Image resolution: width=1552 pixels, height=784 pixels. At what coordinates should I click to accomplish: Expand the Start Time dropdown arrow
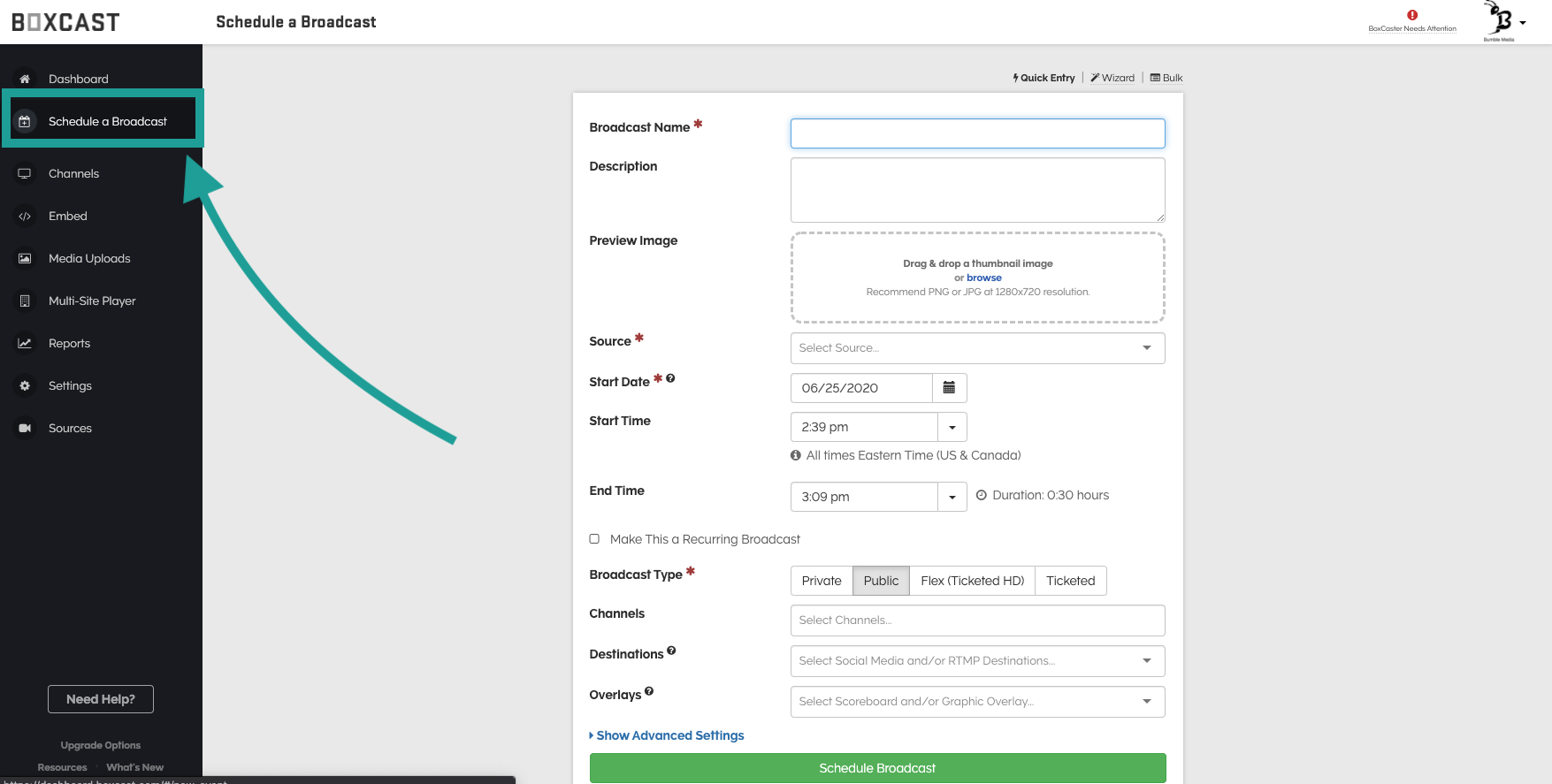(952, 427)
